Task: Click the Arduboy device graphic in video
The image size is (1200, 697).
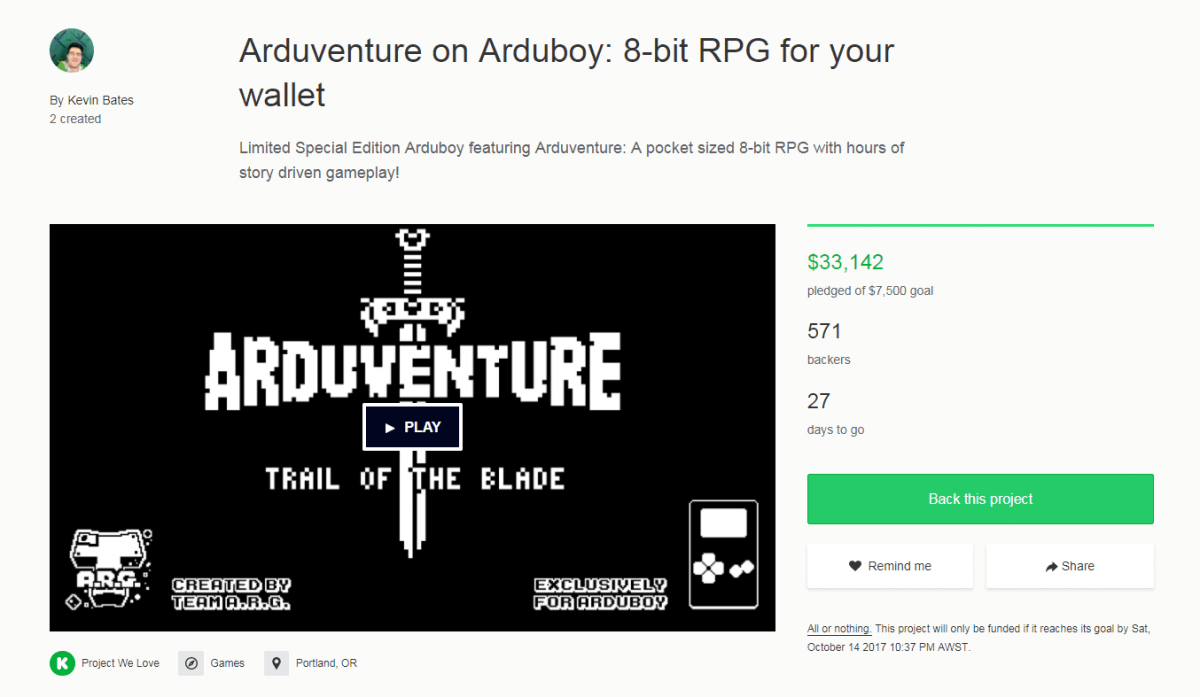Action: coord(723,555)
